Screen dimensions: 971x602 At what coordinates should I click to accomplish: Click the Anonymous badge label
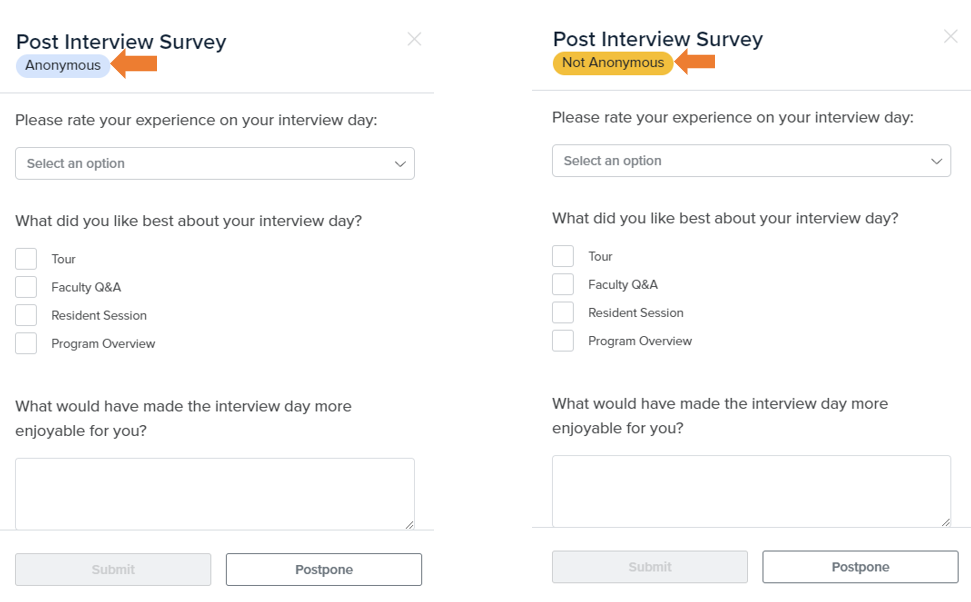[x=63, y=66]
